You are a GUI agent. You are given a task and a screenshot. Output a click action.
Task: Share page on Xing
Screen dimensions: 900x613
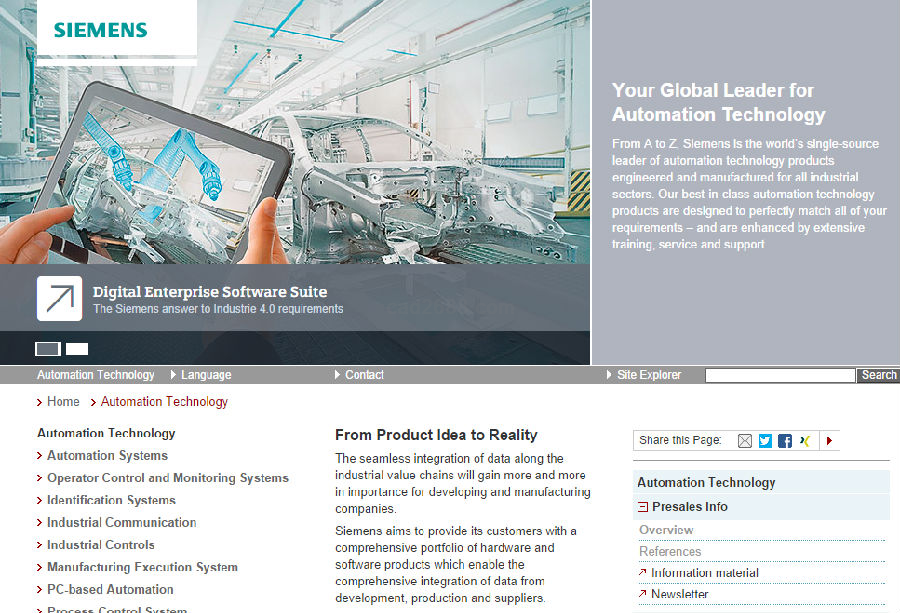coord(805,440)
